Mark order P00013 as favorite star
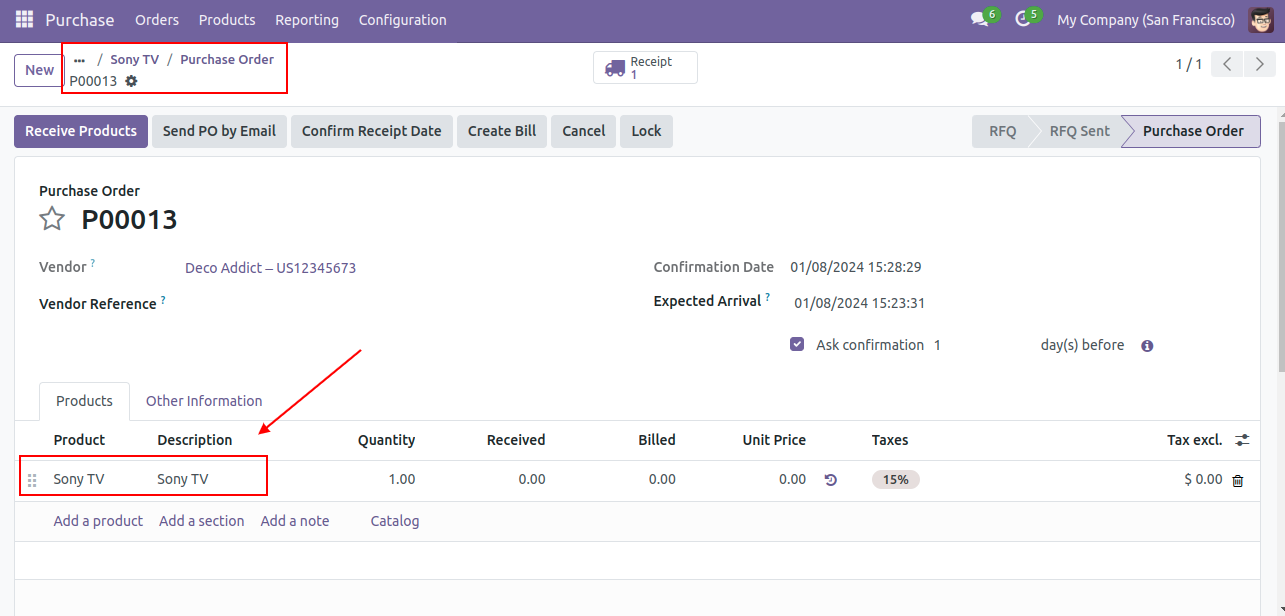The height and width of the screenshot is (616, 1285). [x=52, y=220]
